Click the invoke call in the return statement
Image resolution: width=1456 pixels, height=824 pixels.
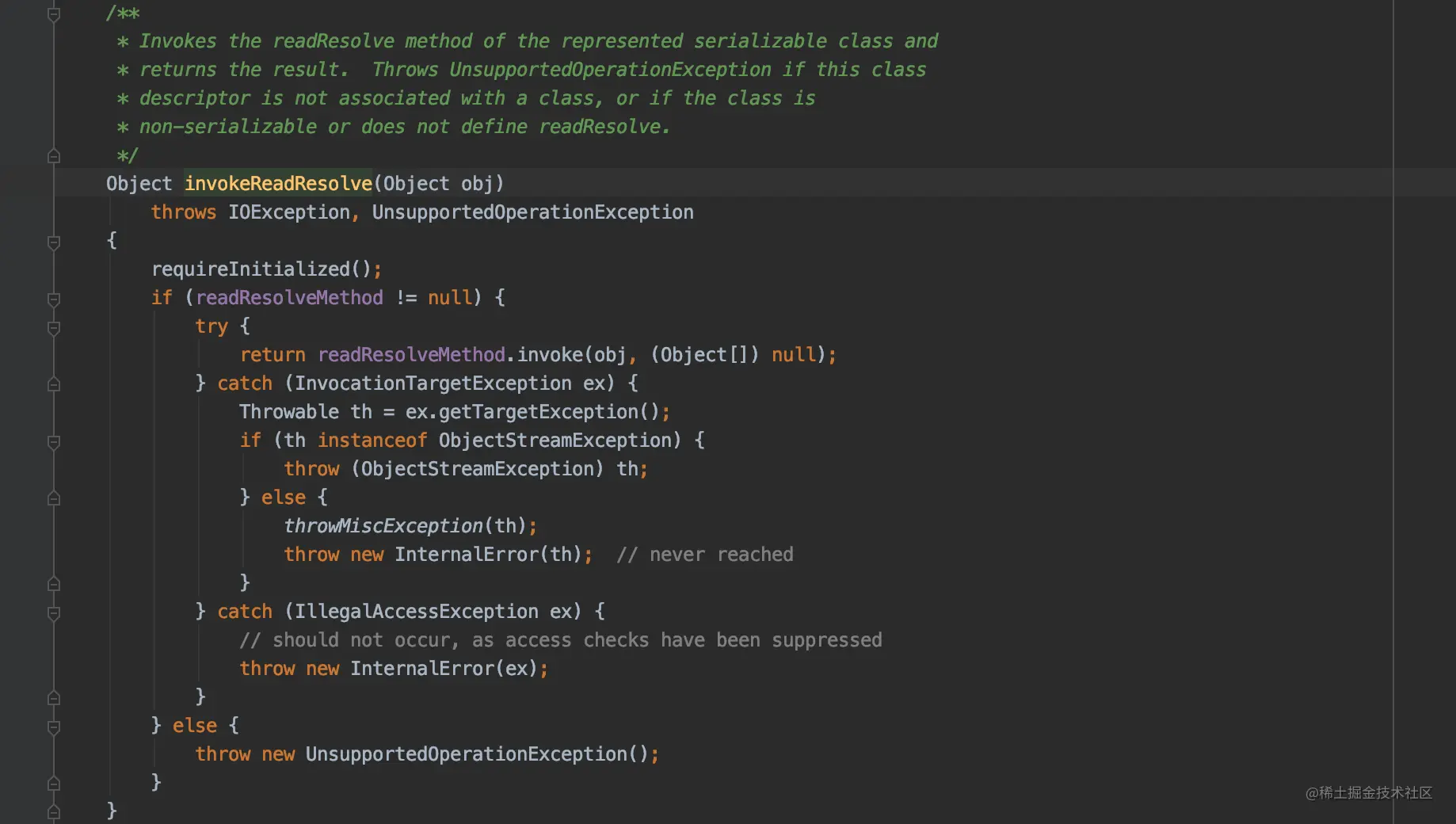(x=550, y=355)
